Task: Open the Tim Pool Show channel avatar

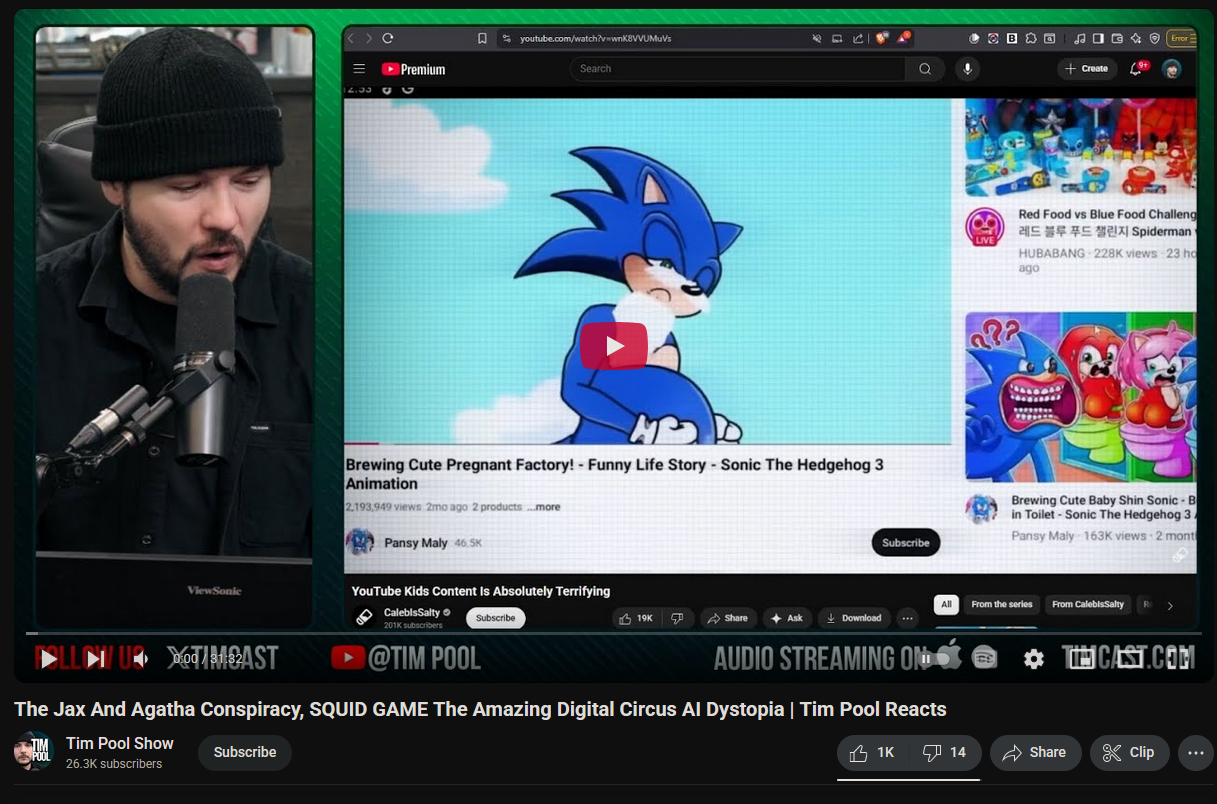Action: pos(33,752)
